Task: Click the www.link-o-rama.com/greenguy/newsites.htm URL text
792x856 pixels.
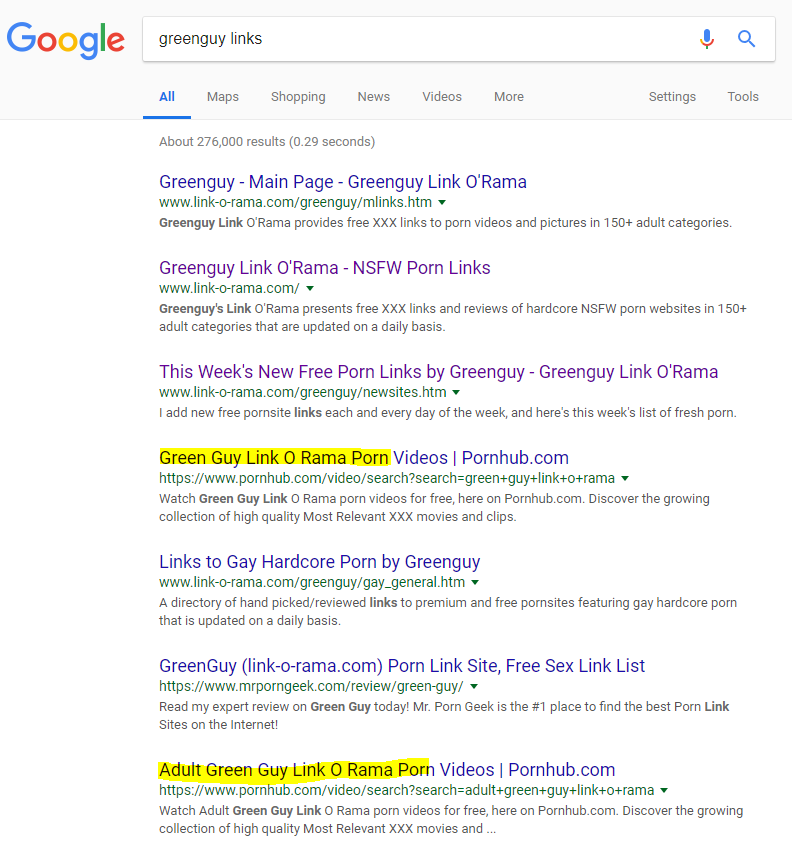Action: click(302, 393)
